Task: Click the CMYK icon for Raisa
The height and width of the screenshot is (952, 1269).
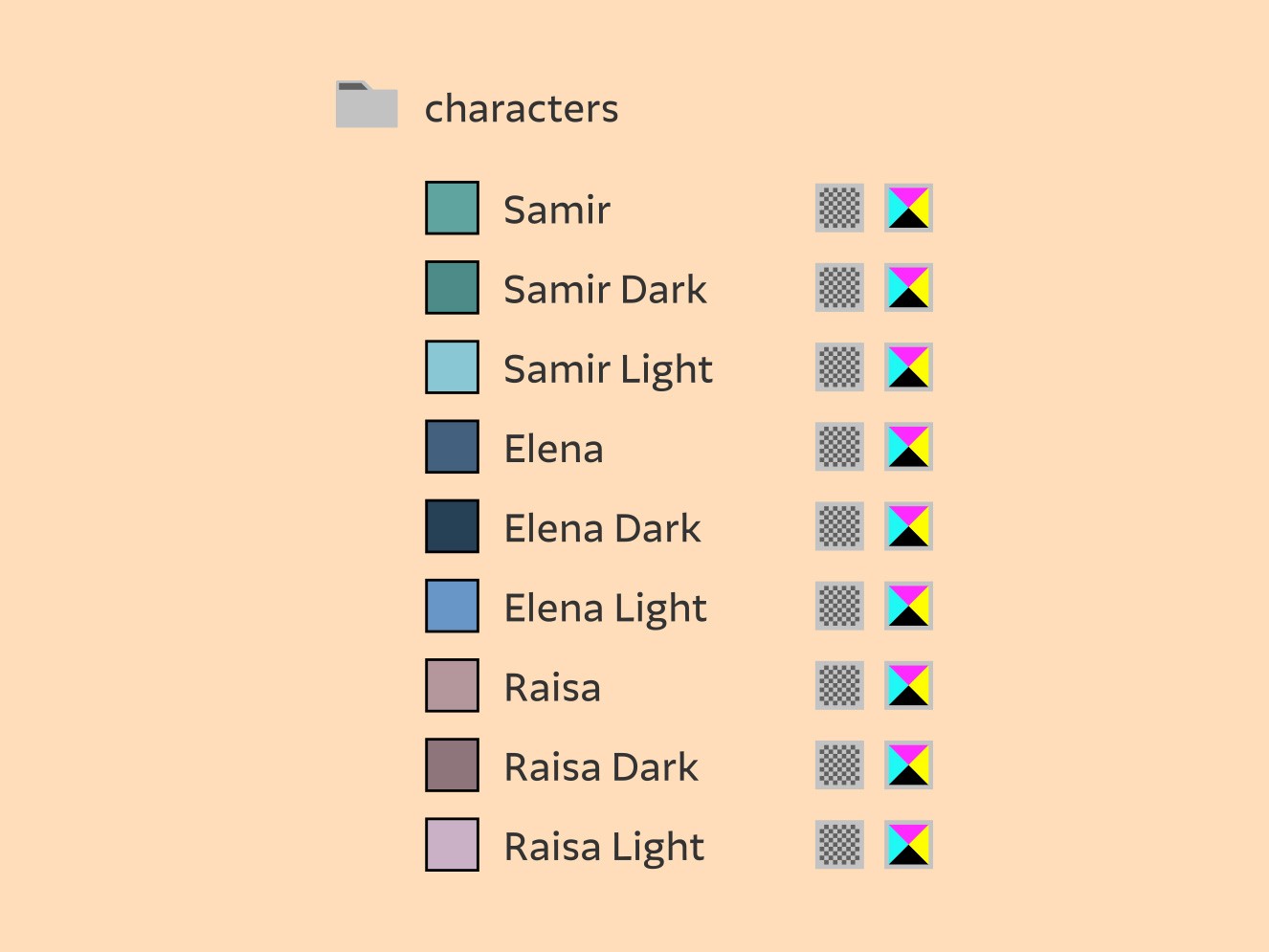Action: pyautogui.click(x=908, y=685)
